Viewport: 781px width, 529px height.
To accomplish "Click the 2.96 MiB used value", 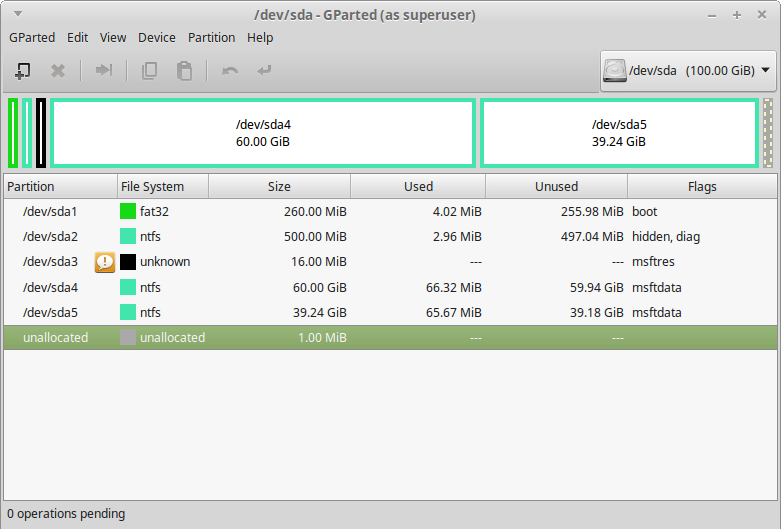I will [457, 237].
